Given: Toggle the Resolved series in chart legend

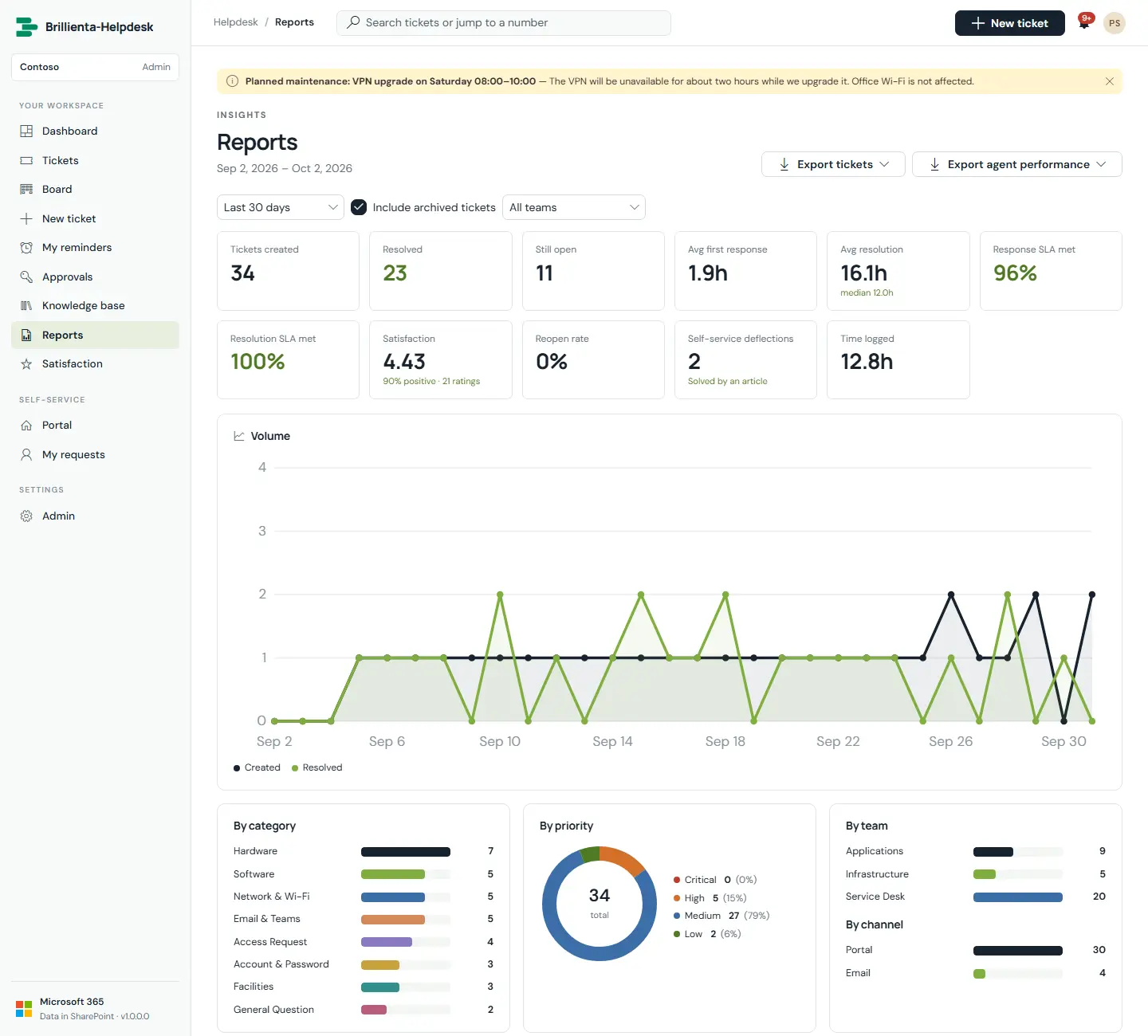Looking at the screenshot, I should tap(316, 767).
